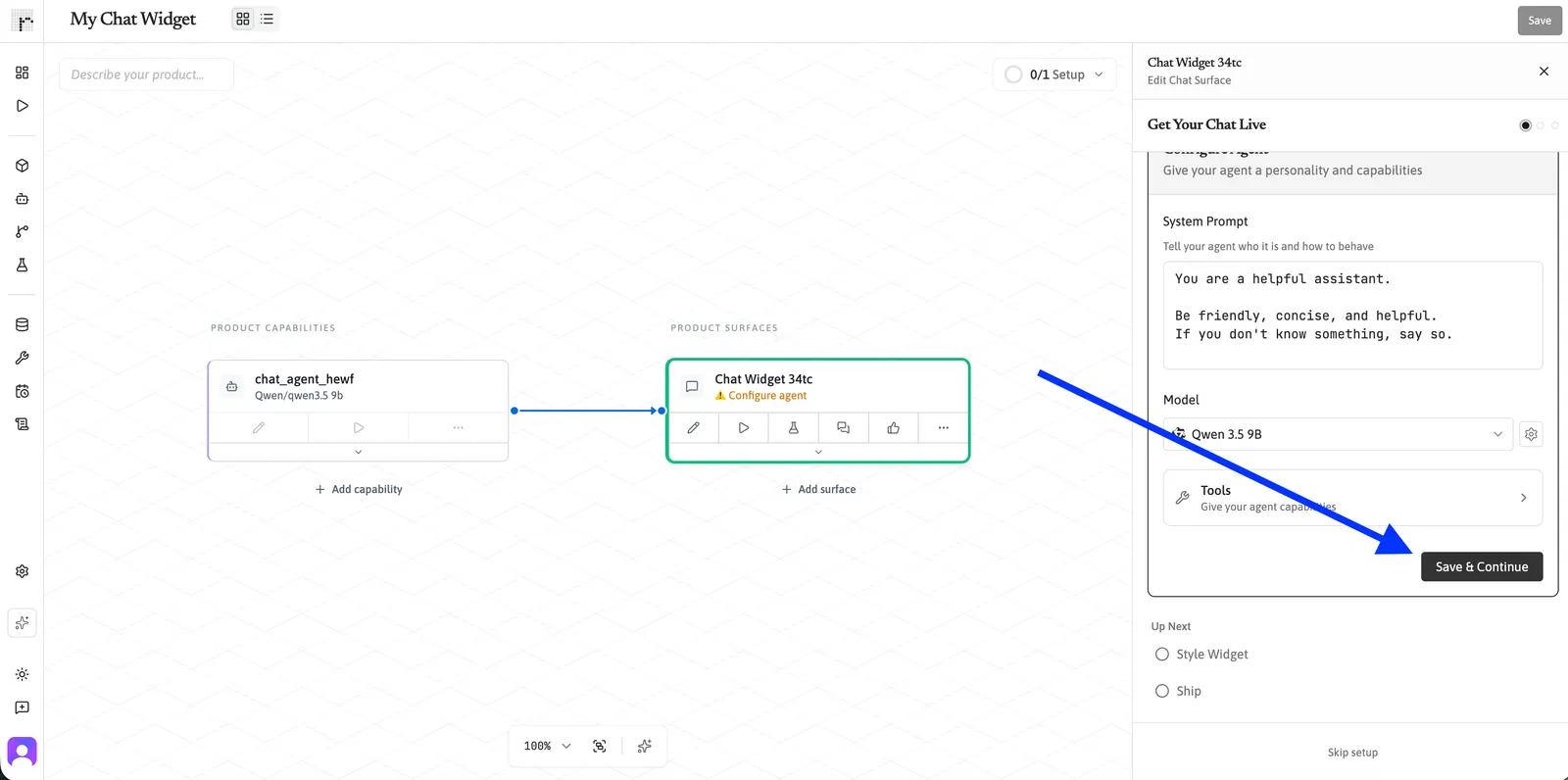
Task: Click the flask test icon on Chat Widget 34tc
Action: click(x=794, y=428)
